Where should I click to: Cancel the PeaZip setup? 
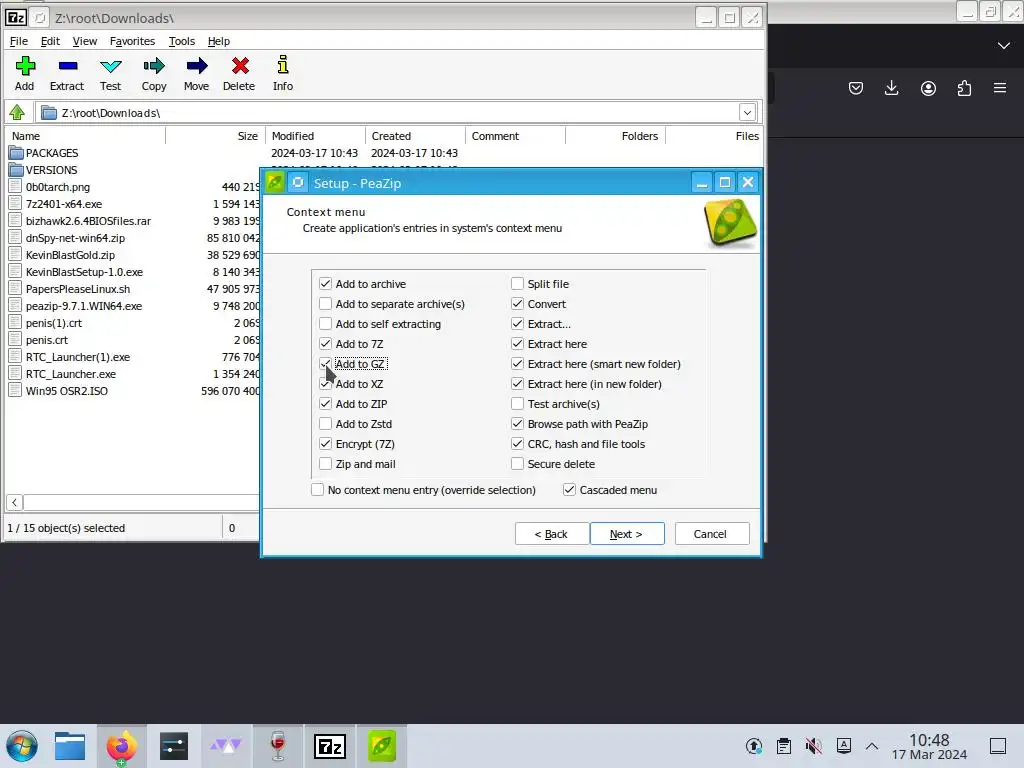tap(712, 534)
